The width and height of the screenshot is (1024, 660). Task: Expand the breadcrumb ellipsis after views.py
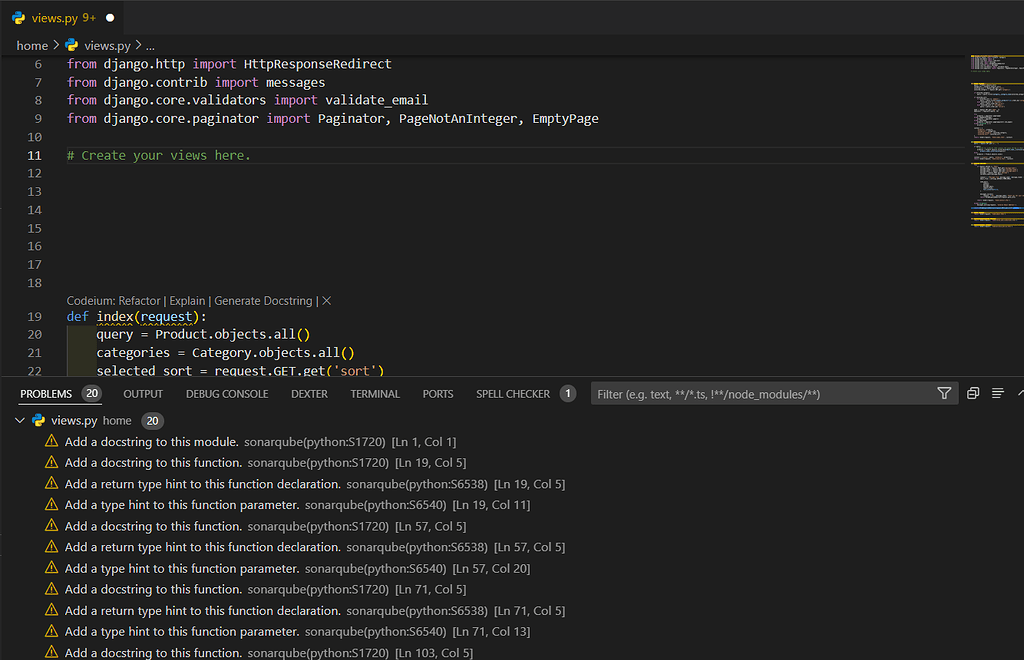coord(148,45)
